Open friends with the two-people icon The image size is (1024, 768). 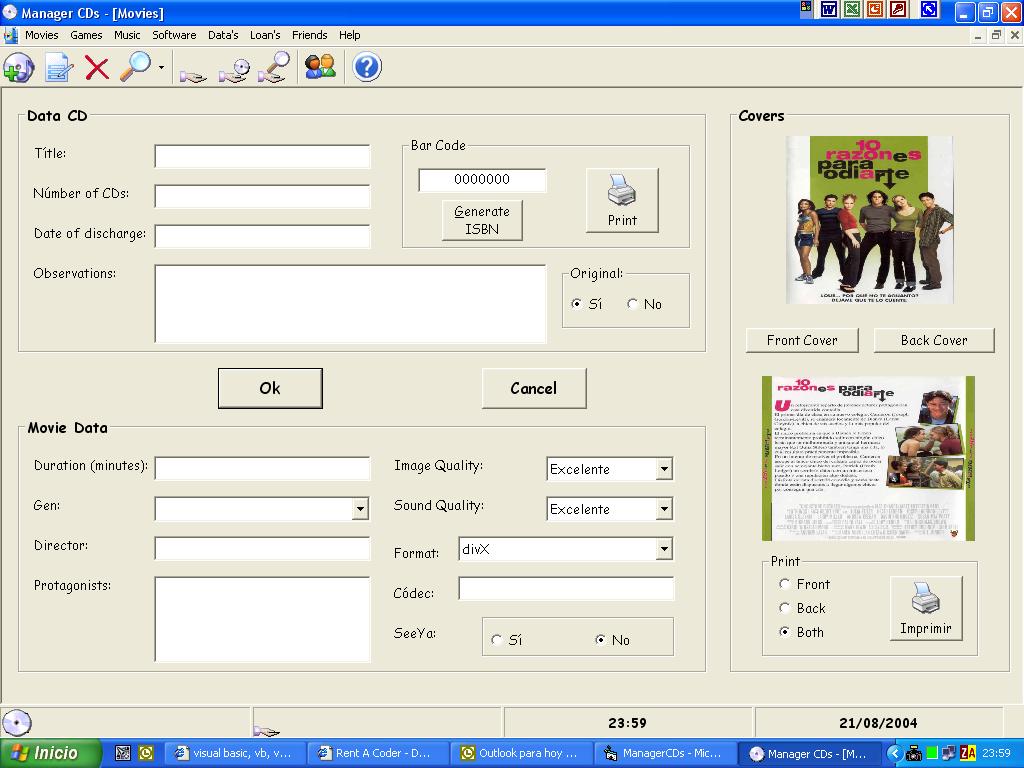coord(320,67)
